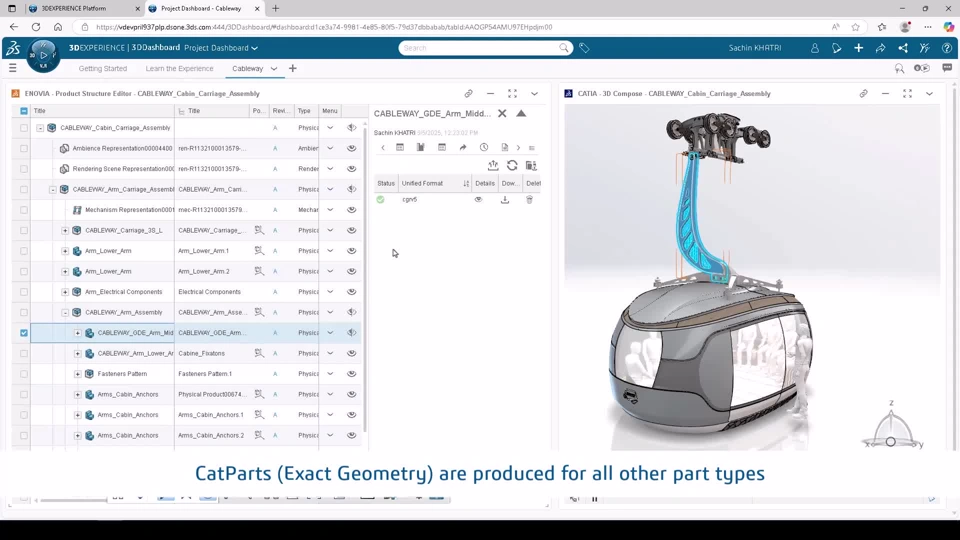Open the help question mark icon

947,48
